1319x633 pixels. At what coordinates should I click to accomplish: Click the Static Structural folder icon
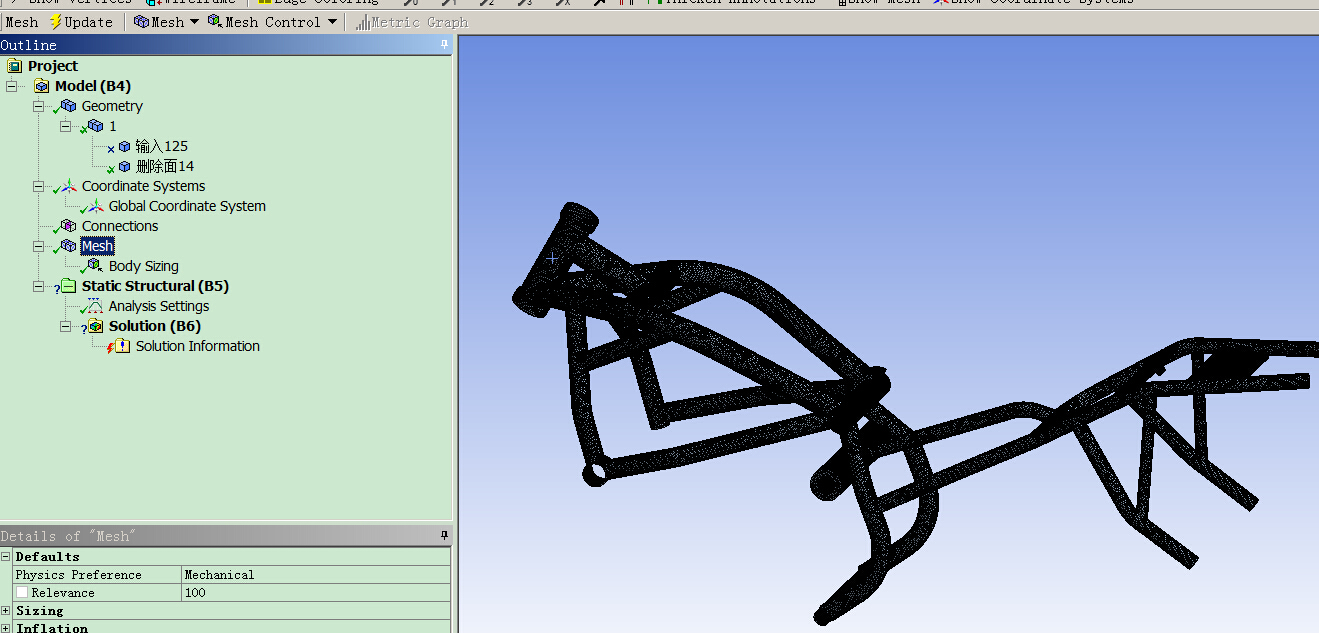pyautogui.click(x=68, y=286)
